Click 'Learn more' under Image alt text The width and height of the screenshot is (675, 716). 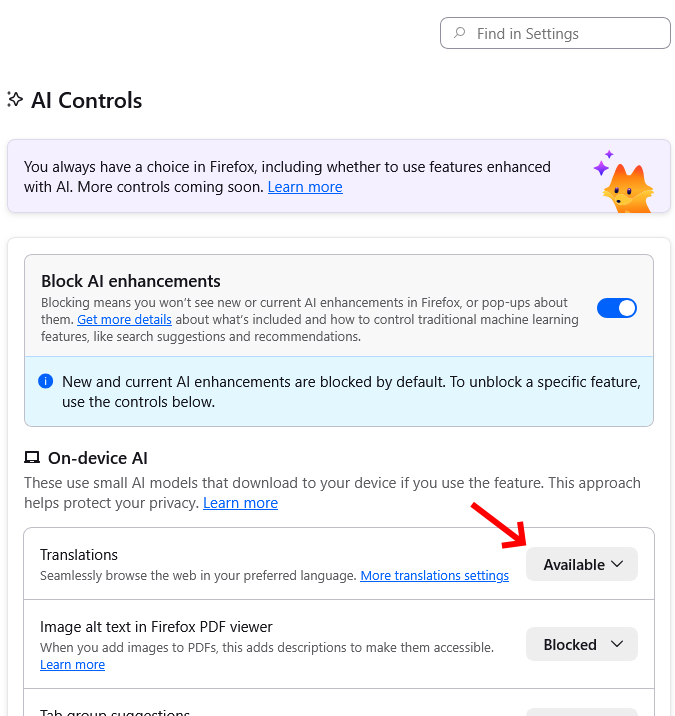[72, 665]
